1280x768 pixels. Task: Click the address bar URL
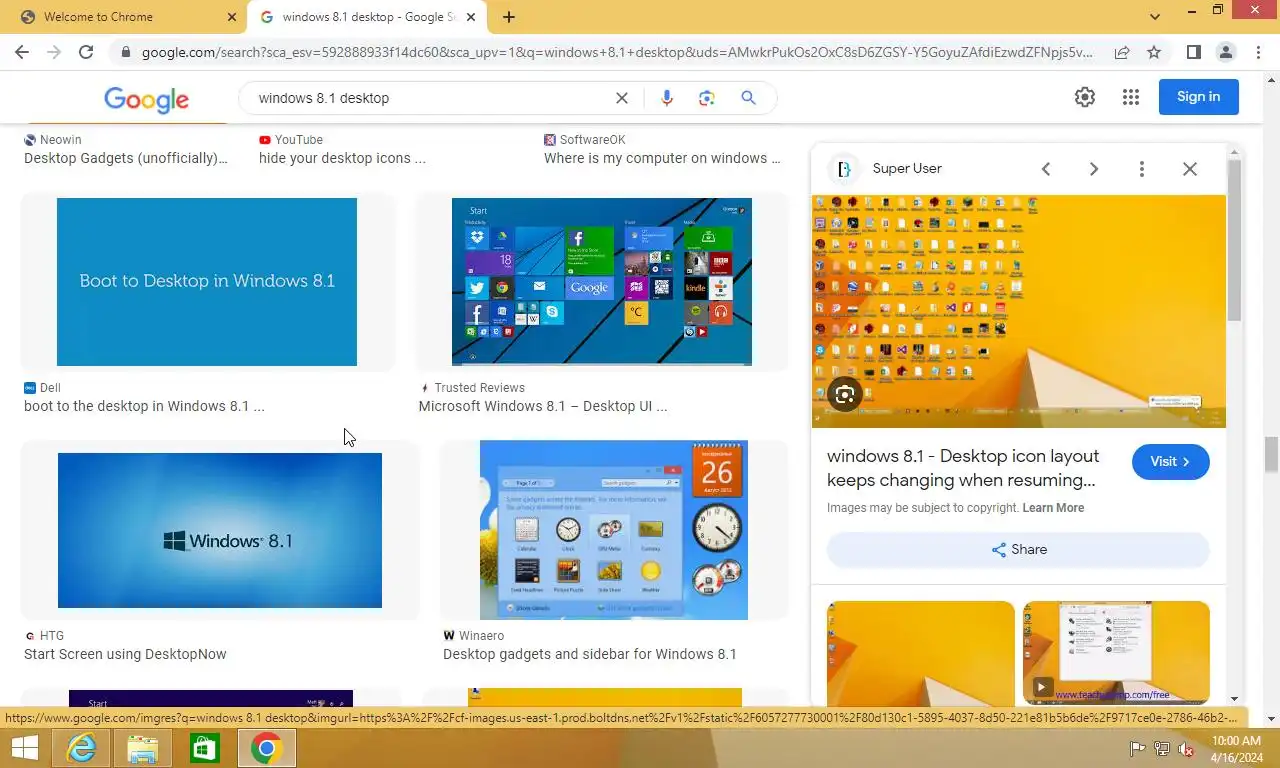617,52
